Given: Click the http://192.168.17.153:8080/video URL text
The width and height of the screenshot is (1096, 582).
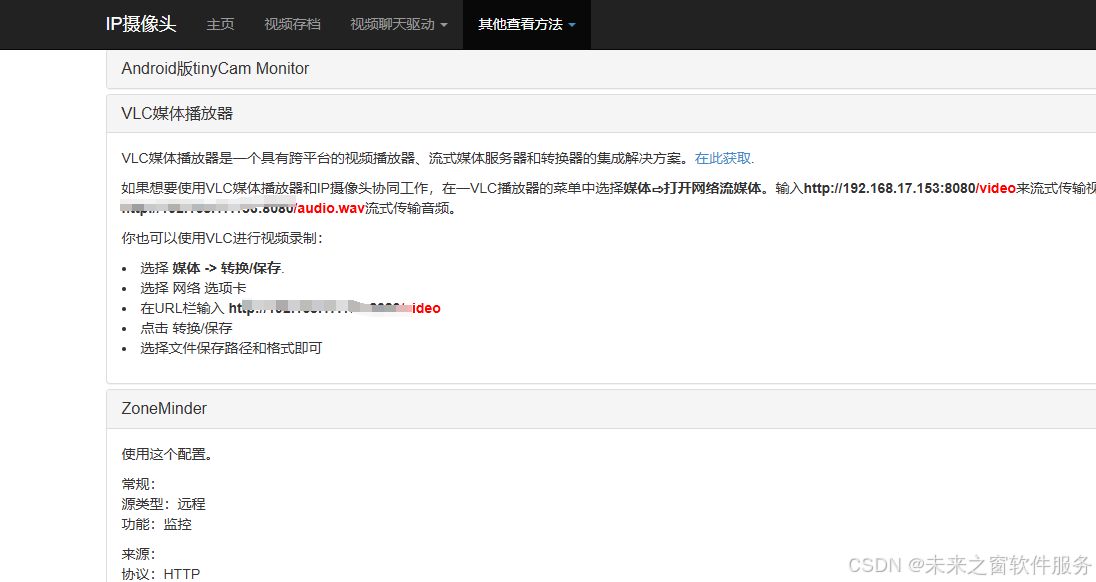Looking at the screenshot, I should pyautogui.click(x=909, y=189).
